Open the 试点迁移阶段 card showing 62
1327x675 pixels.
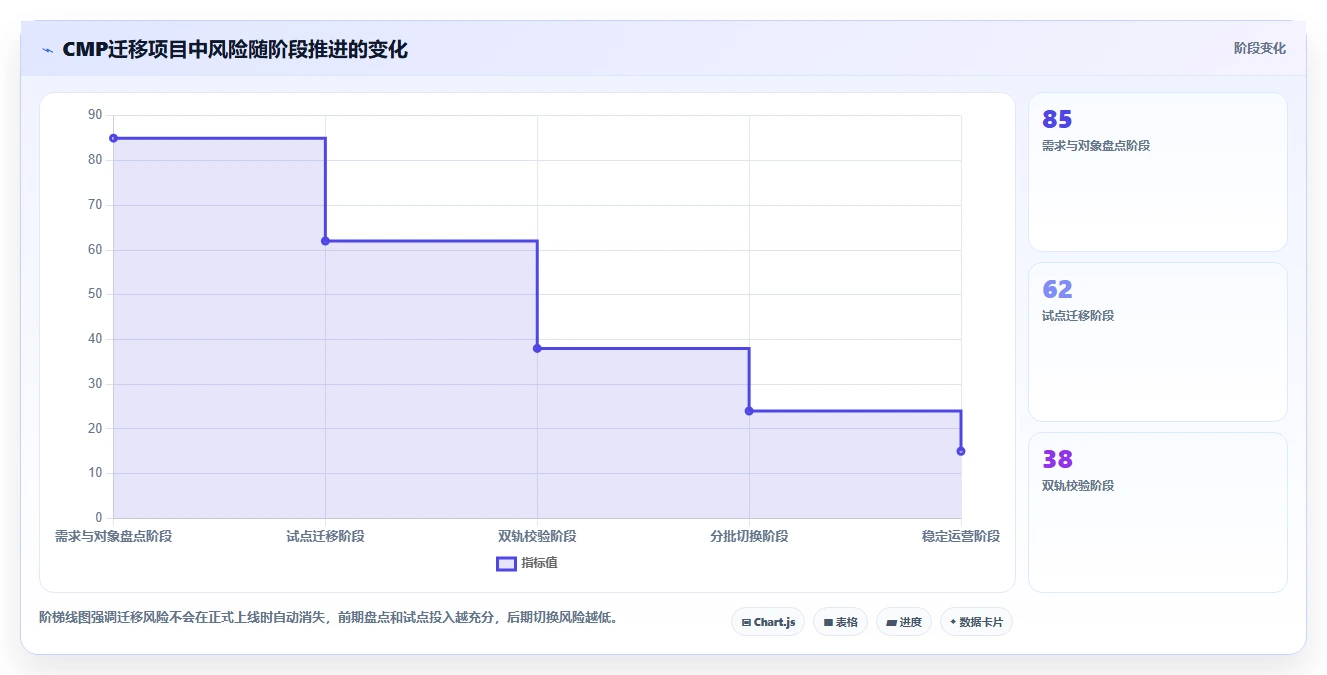pyautogui.click(x=1157, y=342)
